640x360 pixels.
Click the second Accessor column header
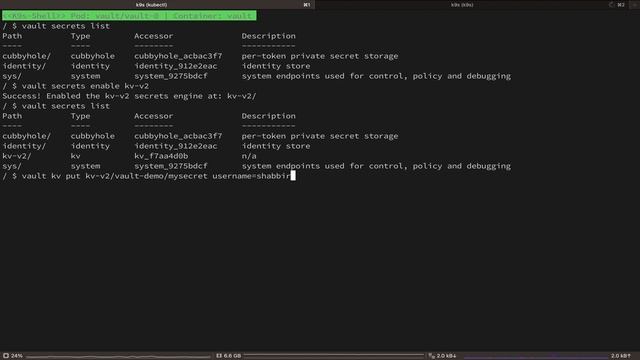tap(153, 116)
